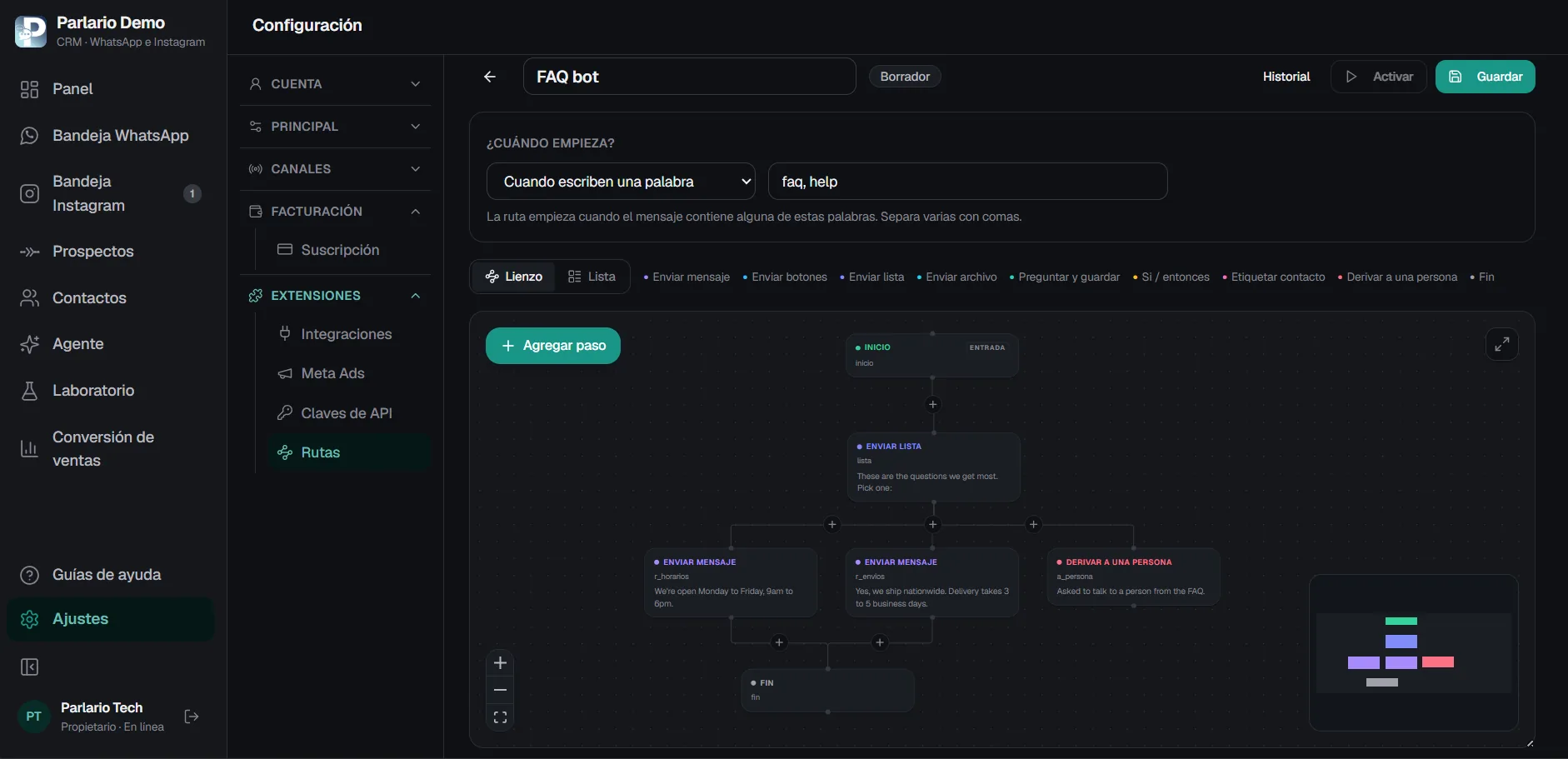This screenshot has width=1568, height=759.
Task: Expand canvas to fullscreen
Action: [x=1502, y=344]
